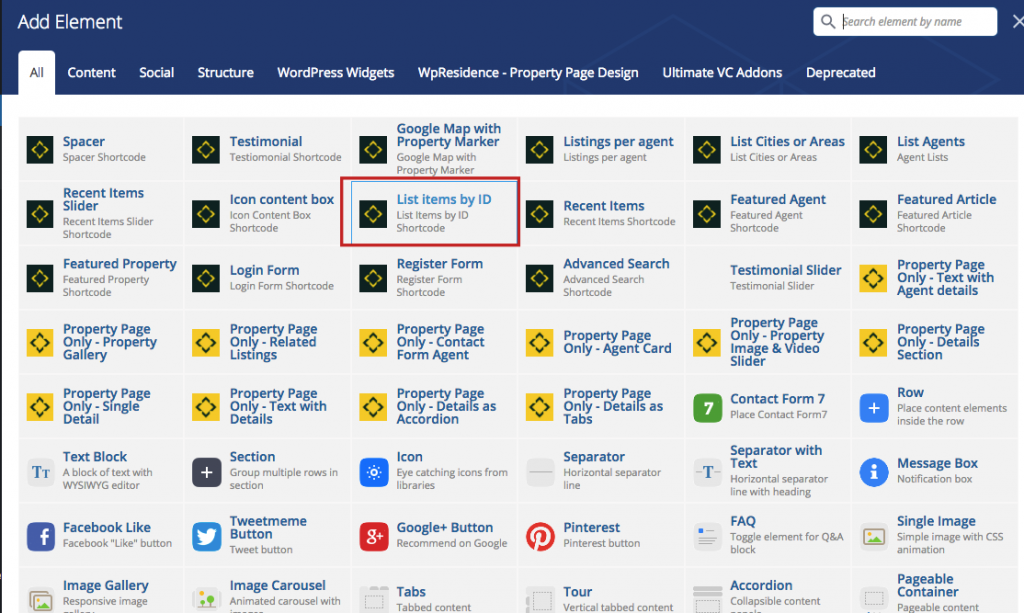
Task: Select the WordPress Widgets tab
Action: click(335, 73)
